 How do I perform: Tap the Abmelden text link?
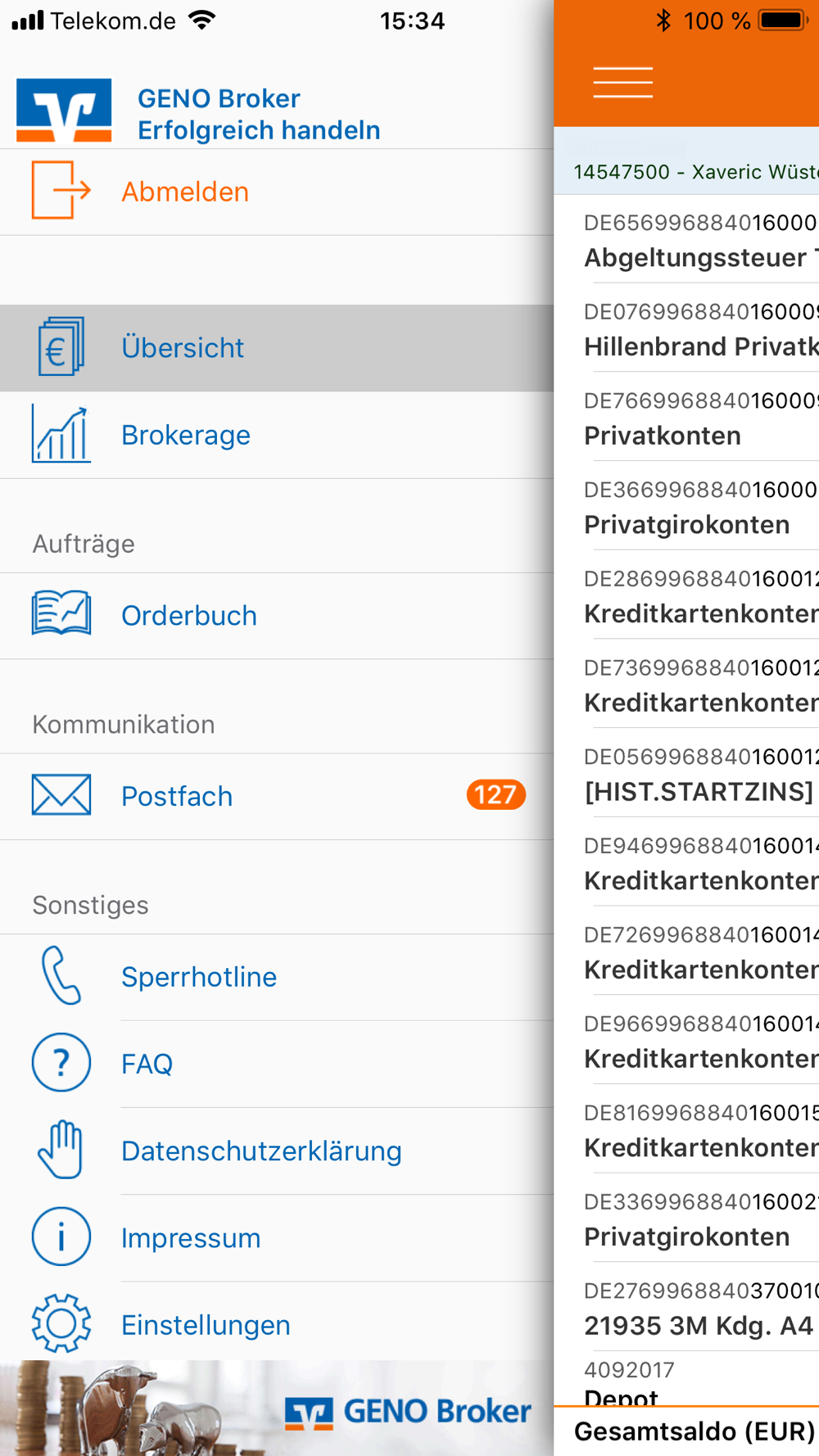[x=185, y=192]
